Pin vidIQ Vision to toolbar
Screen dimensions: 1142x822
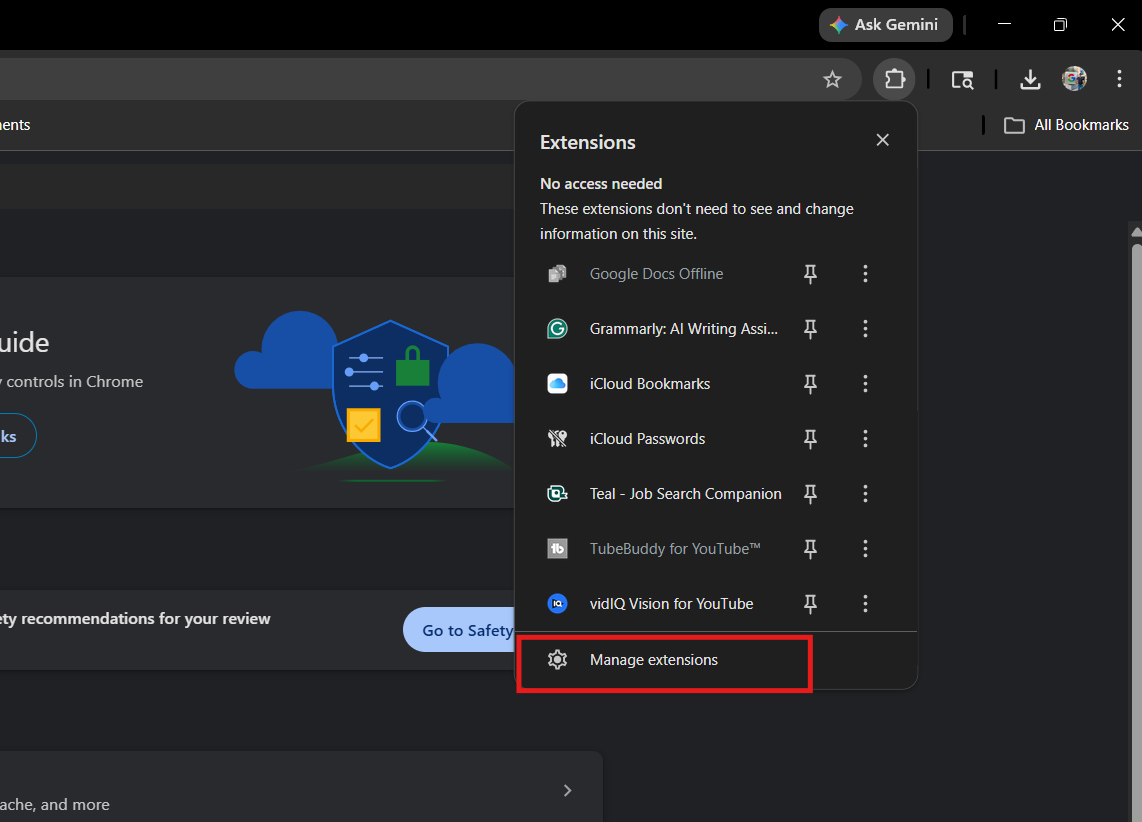(810, 604)
